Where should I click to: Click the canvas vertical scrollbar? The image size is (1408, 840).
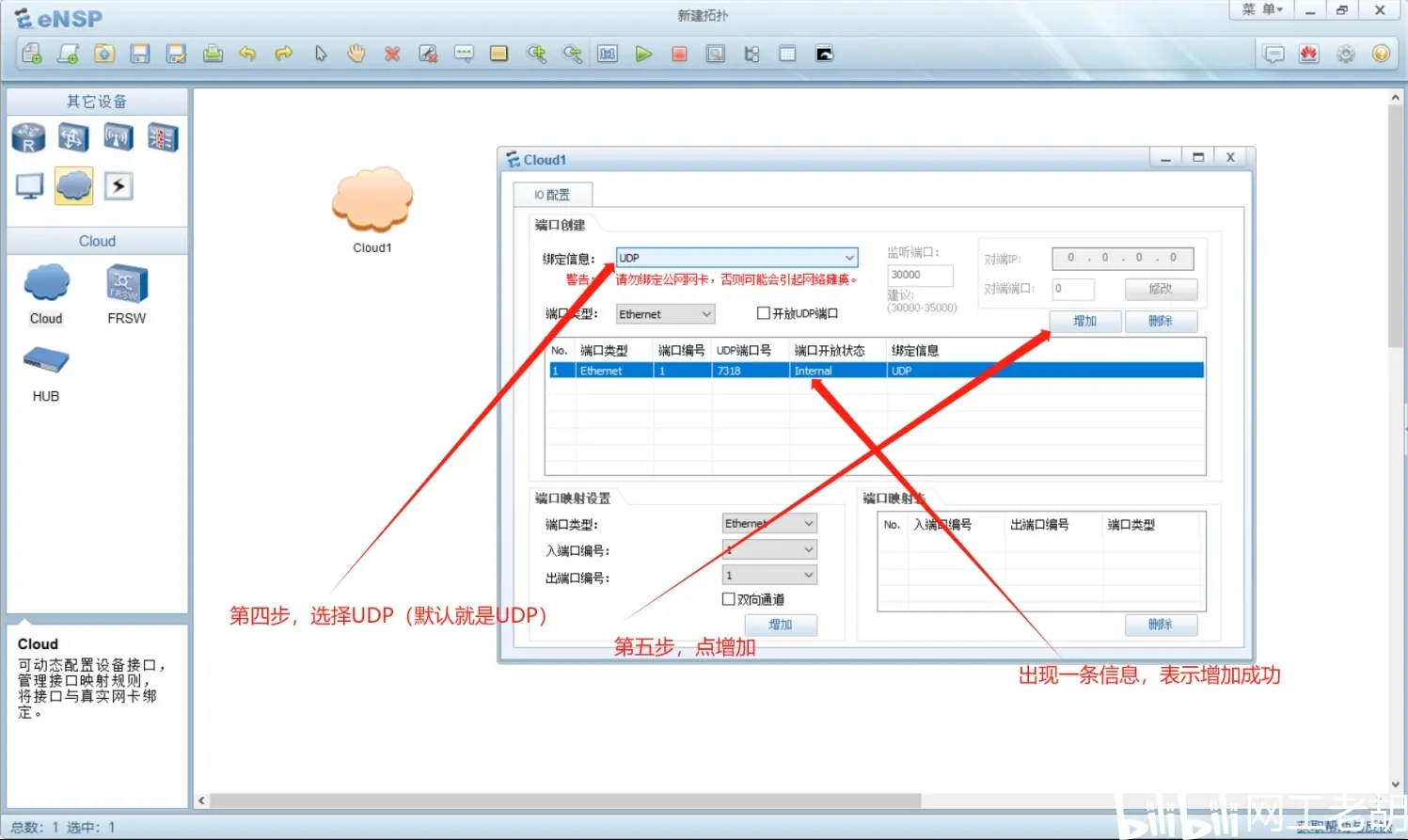tap(1396, 226)
